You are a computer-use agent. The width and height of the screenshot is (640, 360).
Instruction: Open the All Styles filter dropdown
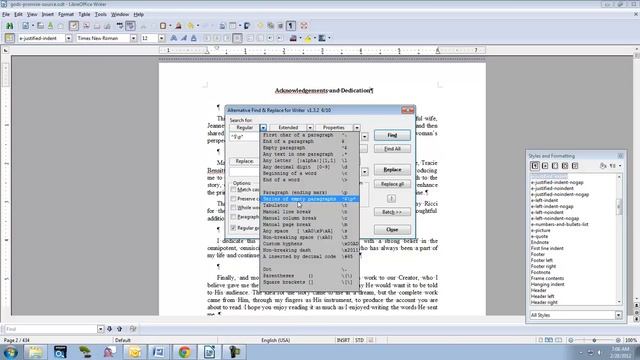618,315
